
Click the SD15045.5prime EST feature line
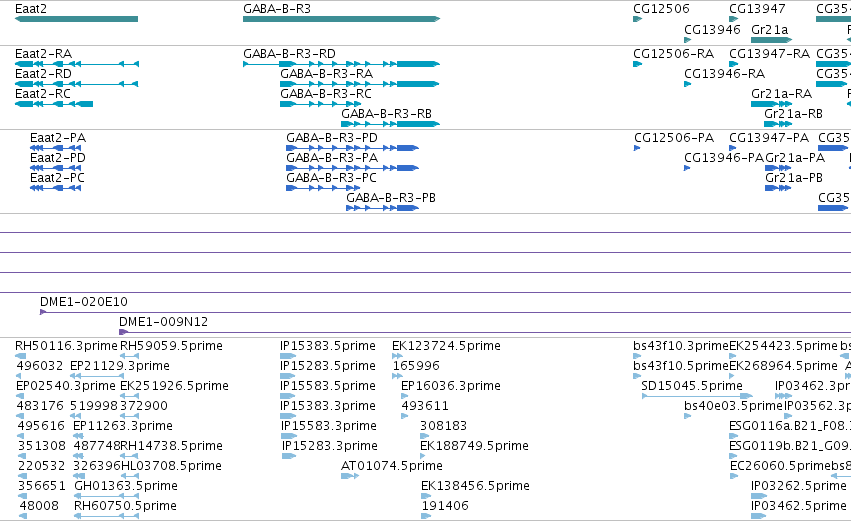pyautogui.click(x=697, y=396)
